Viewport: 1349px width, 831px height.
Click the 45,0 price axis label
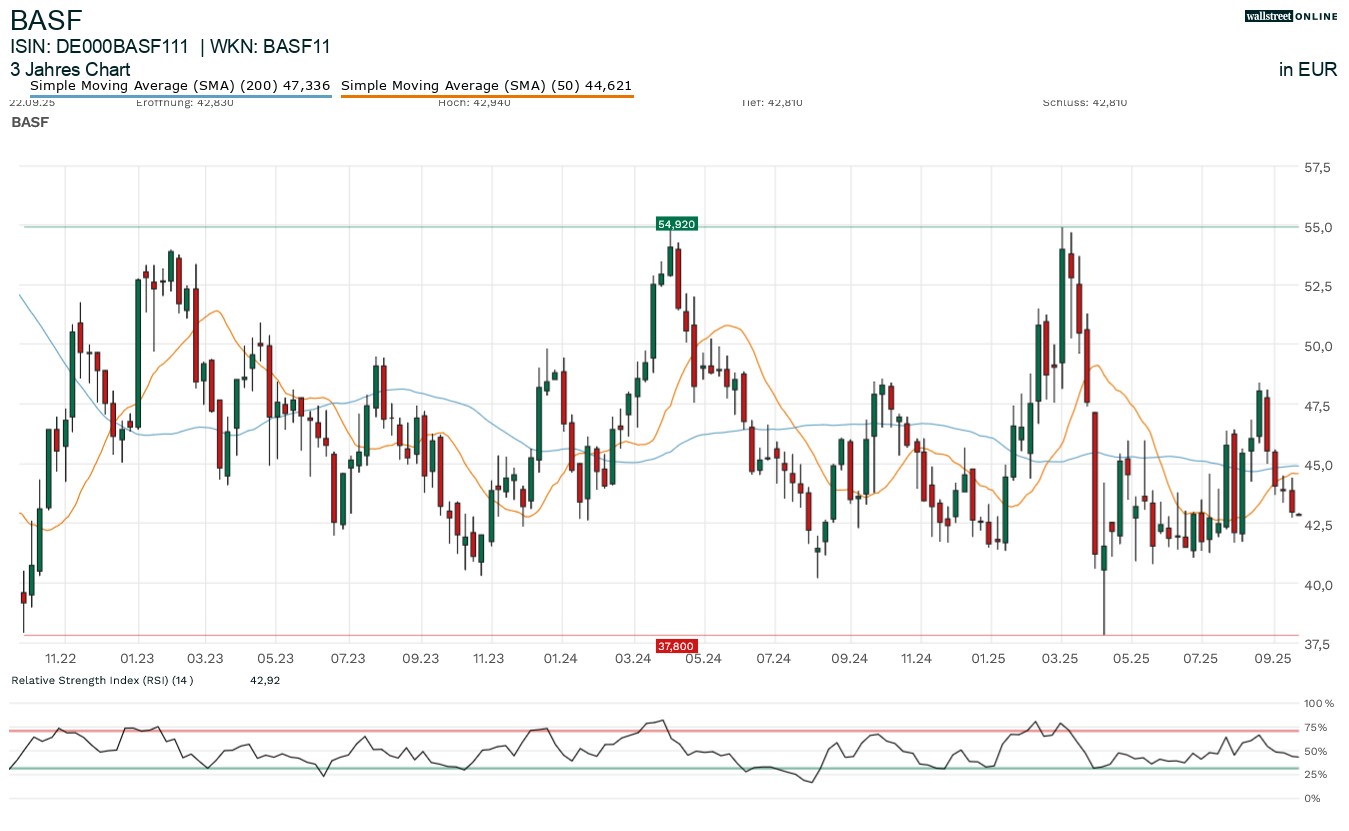1319,465
